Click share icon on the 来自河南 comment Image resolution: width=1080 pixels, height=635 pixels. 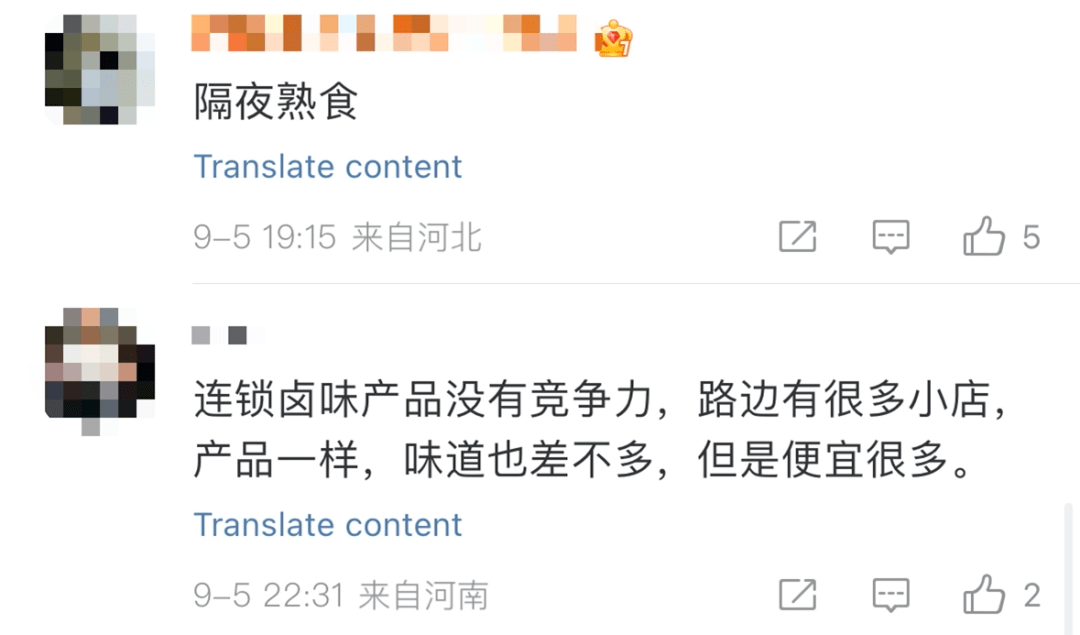click(797, 595)
